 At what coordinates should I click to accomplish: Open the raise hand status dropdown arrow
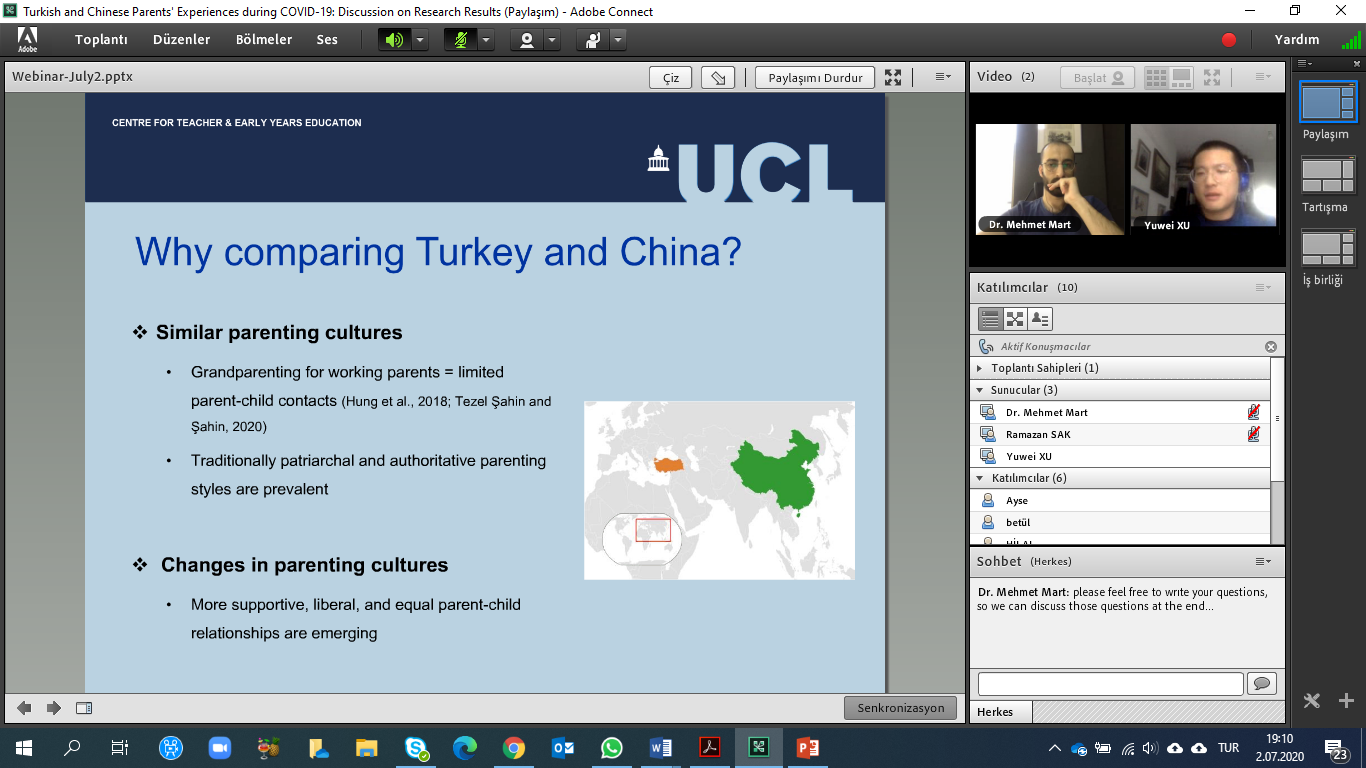618,40
